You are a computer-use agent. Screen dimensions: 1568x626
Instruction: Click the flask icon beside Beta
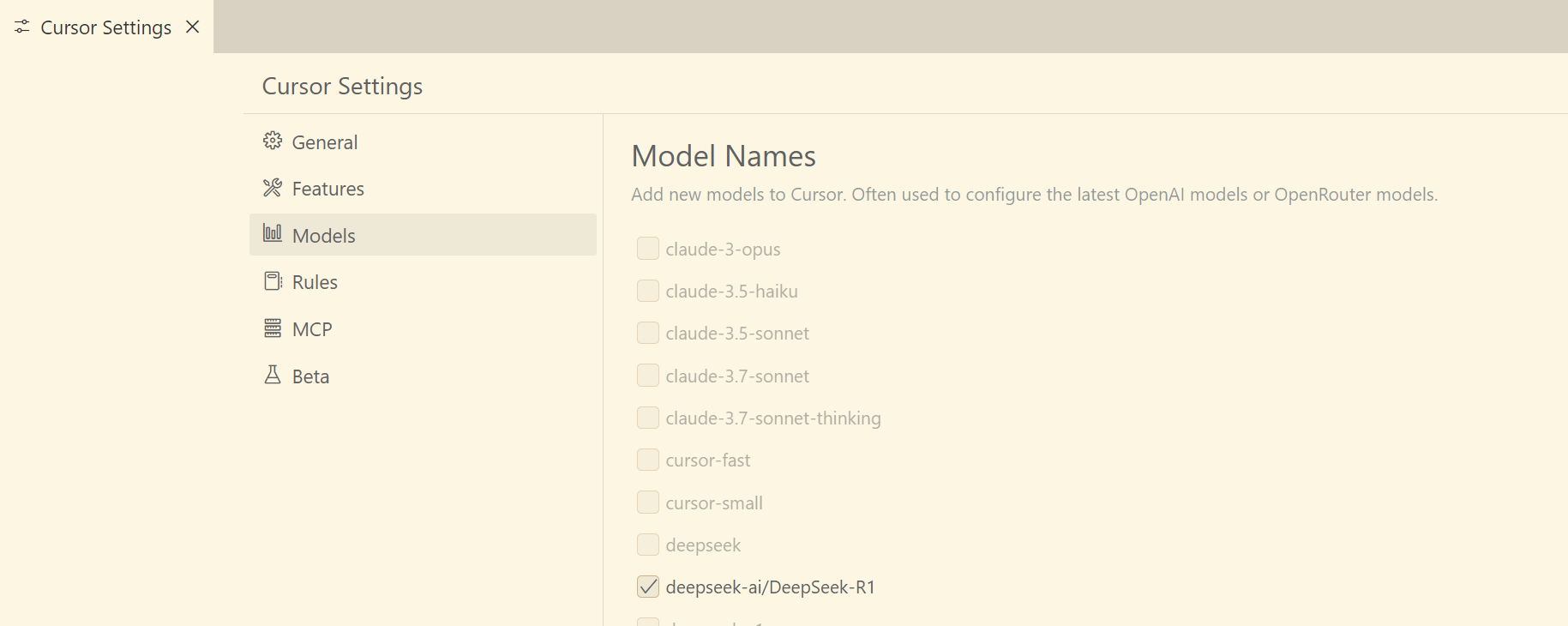tap(273, 375)
